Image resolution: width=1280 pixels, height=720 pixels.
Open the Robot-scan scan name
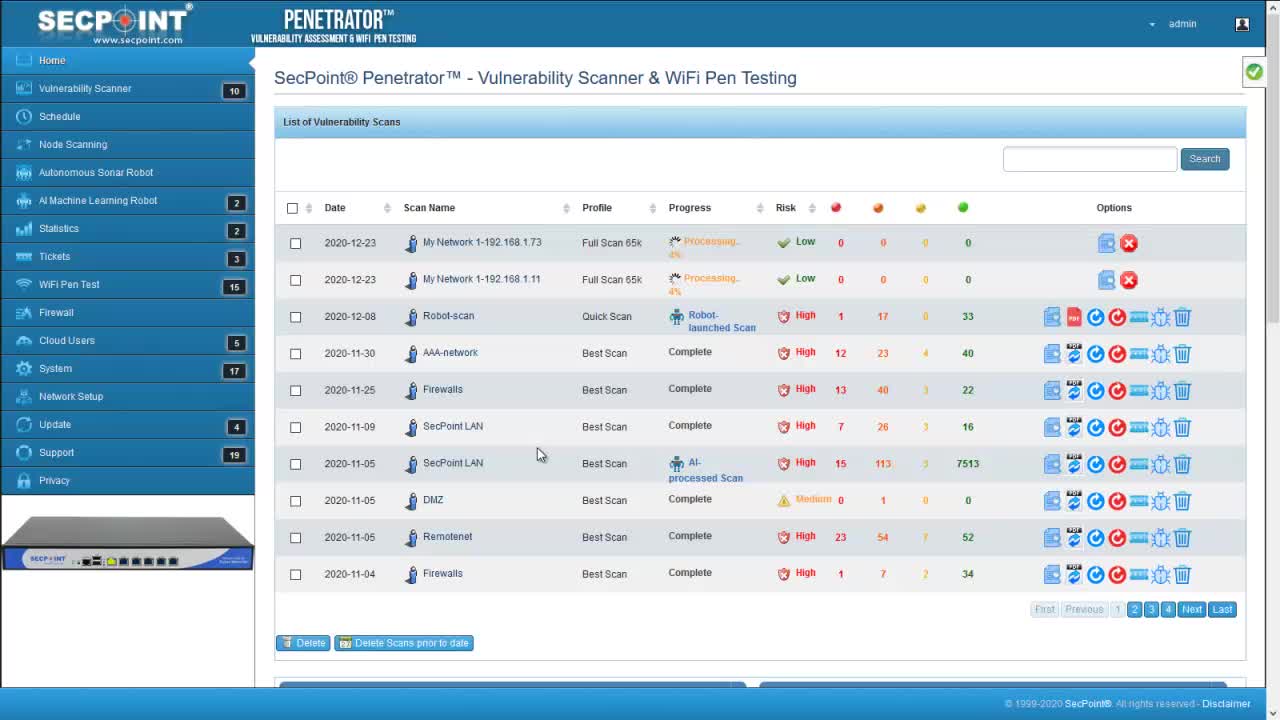tap(448, 316)
